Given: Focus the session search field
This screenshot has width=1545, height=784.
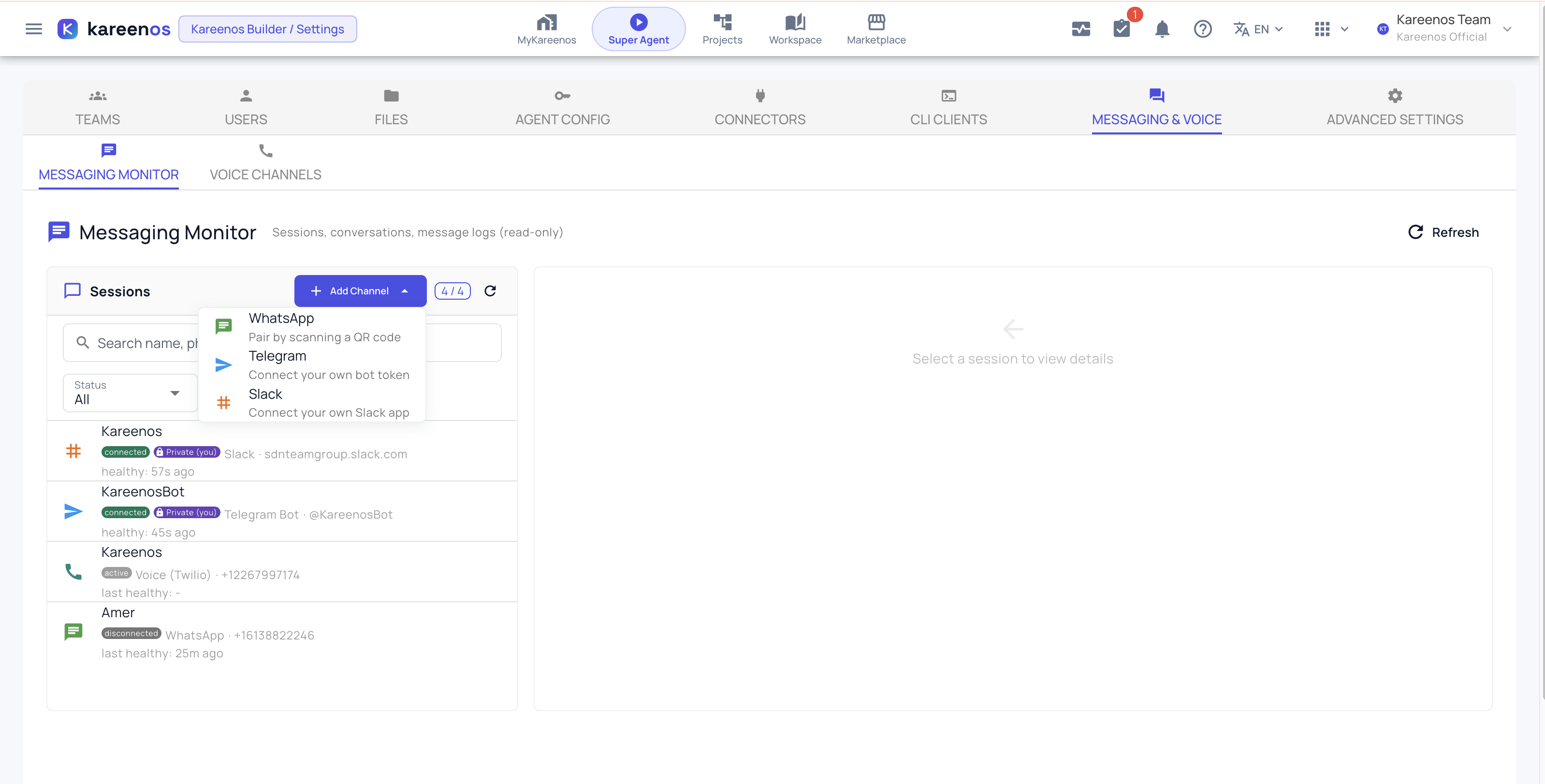Looking at the screenshot, I should click(x=282, y=343).
